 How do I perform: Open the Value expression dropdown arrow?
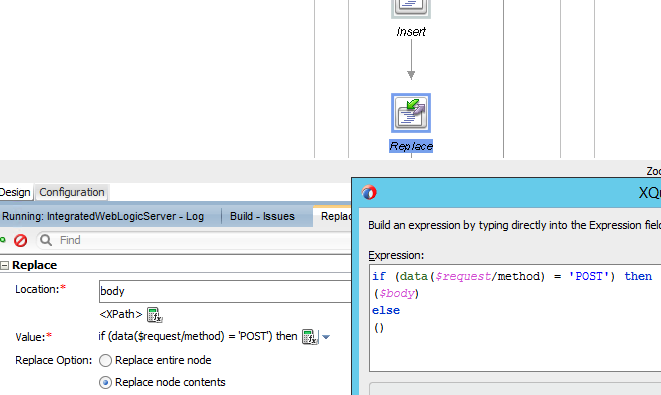tap(326, 337)
